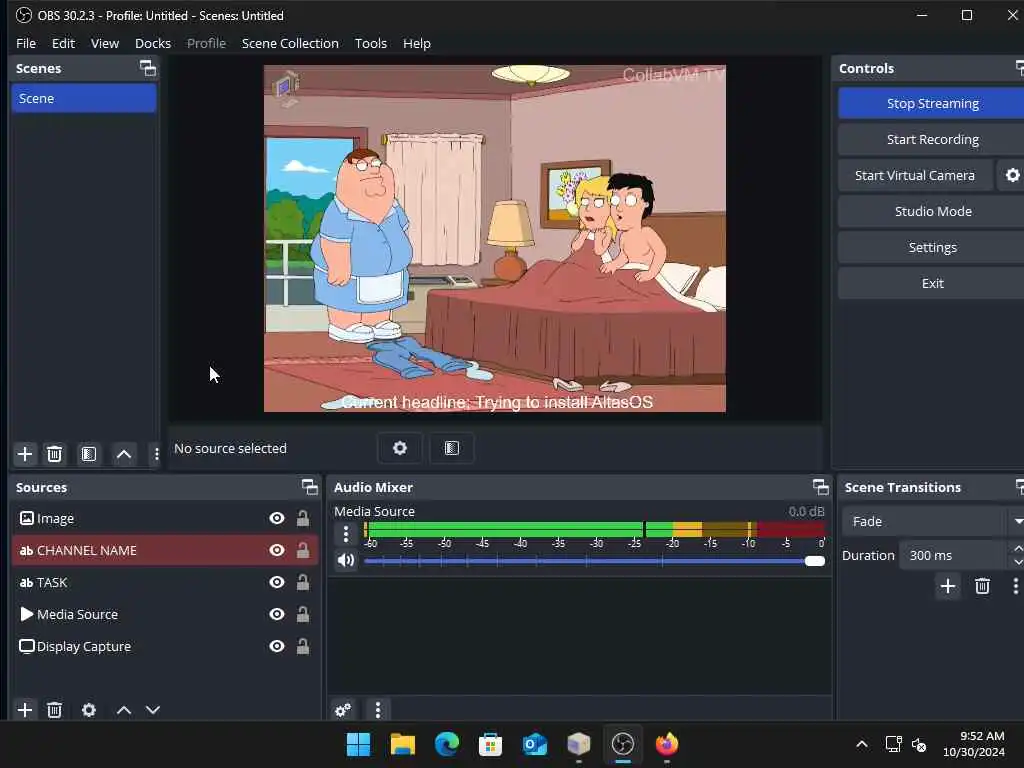Unlock the CHANNEL NAME source
This screenshot has width=1024, height=768.
[303, 550]
